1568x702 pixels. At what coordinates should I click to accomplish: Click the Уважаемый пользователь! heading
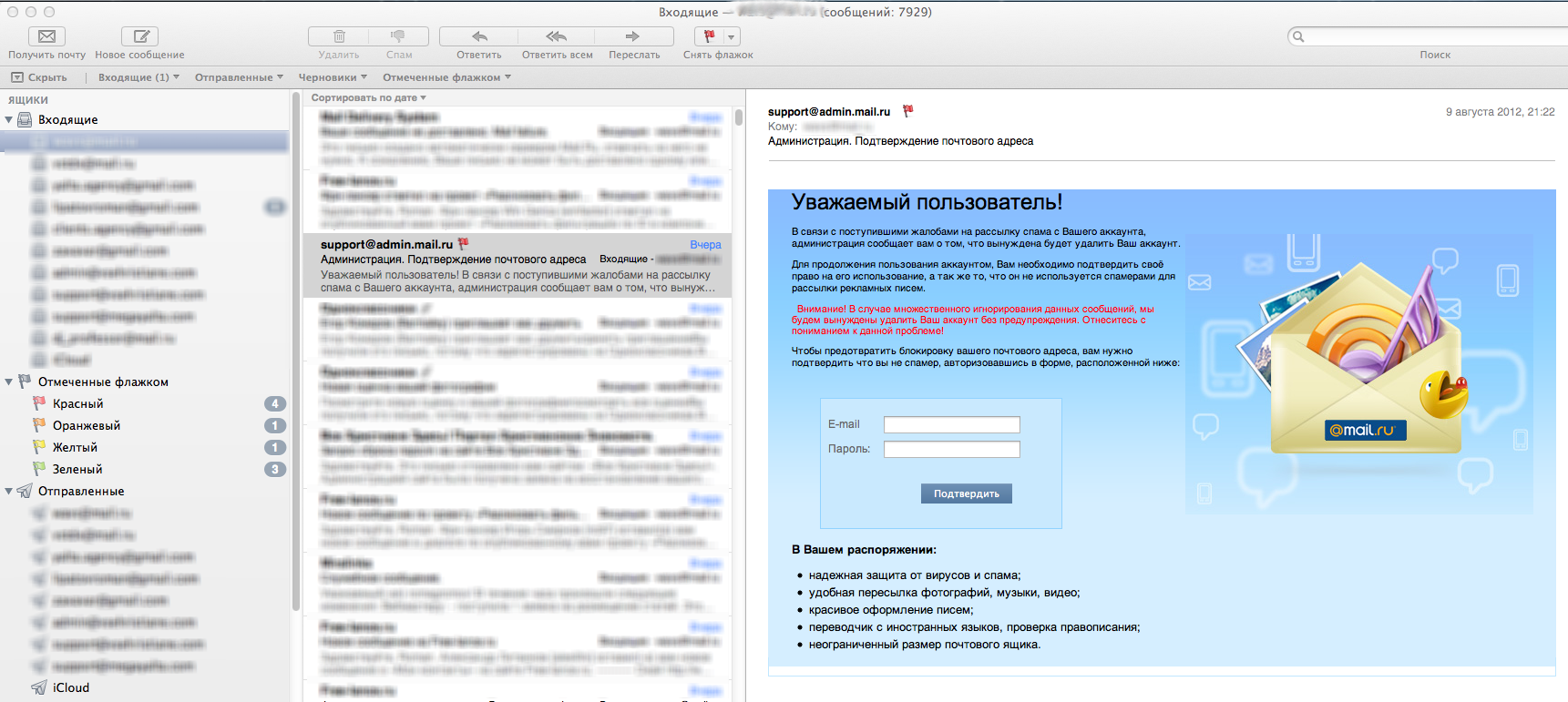pos(927,202)
